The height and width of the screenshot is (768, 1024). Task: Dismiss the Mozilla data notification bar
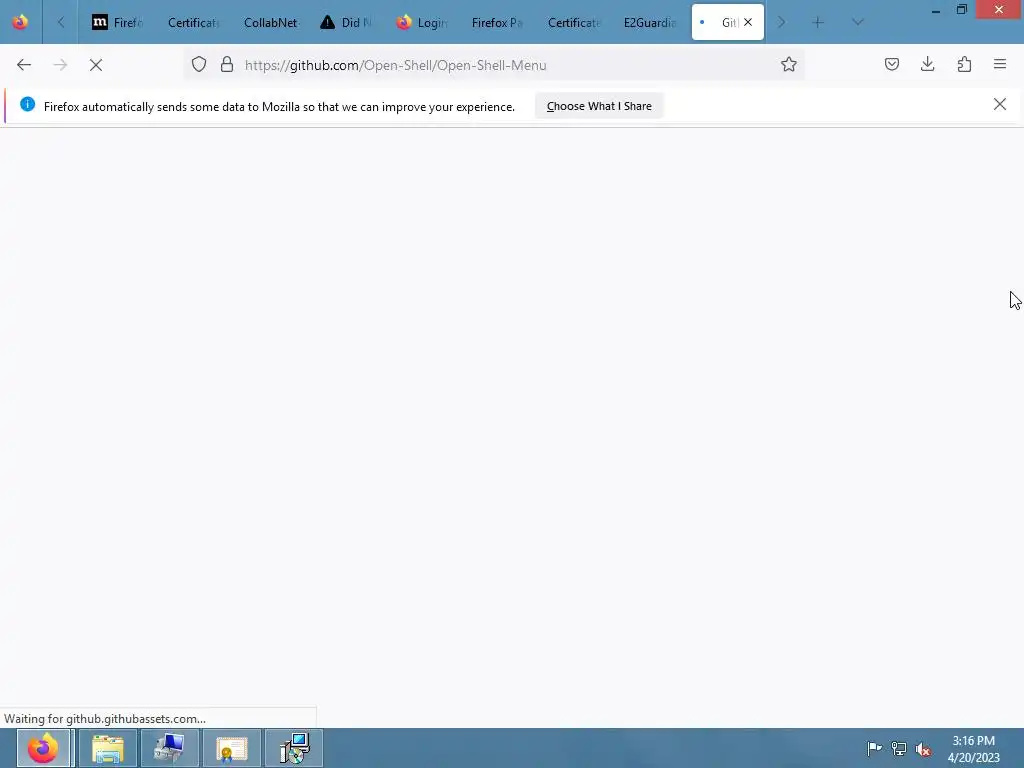pos(1000,104)
